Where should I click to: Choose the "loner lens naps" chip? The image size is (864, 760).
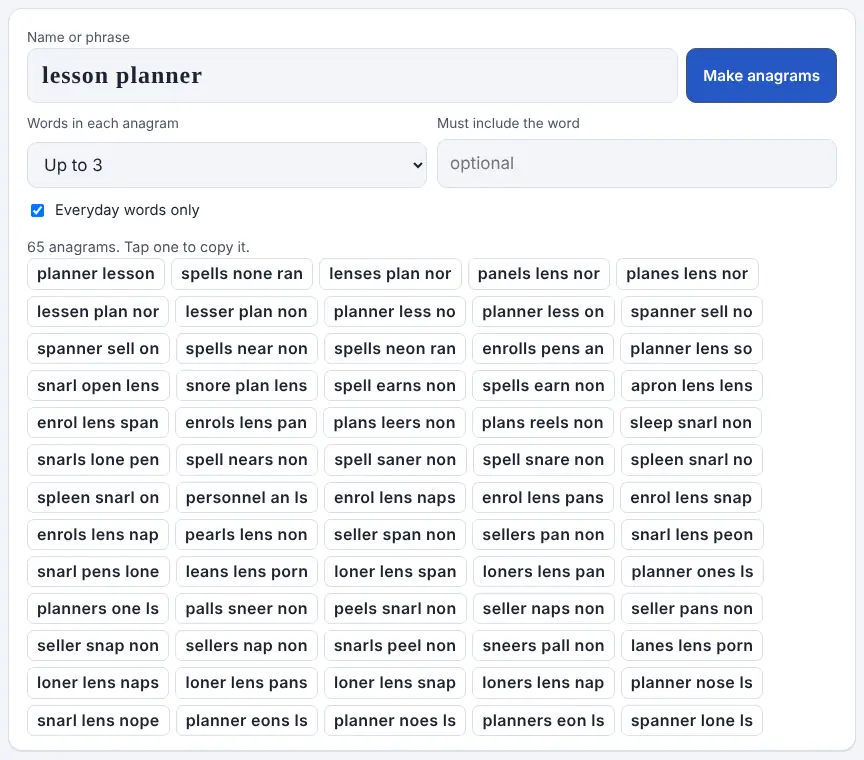coord(98,682)
